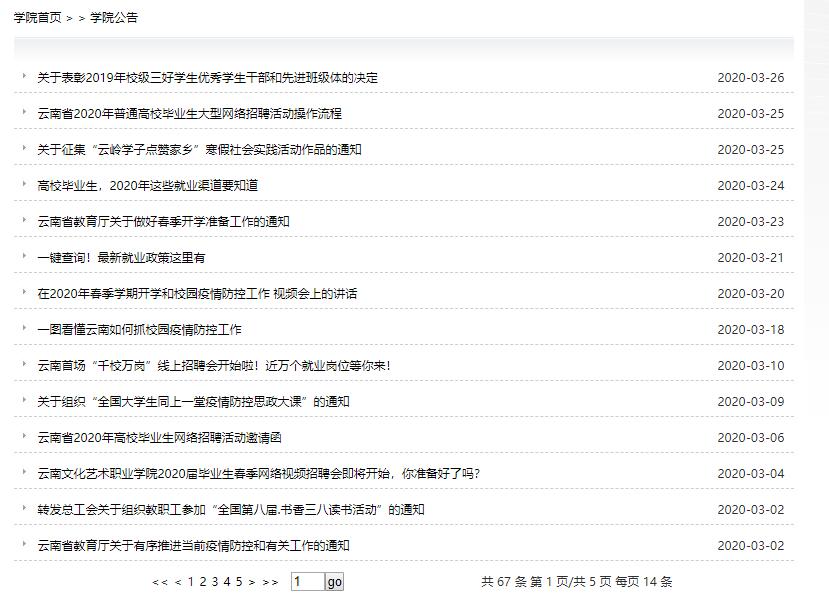Click the page number input field
This screenshot has height=598, width=829.
307,582
